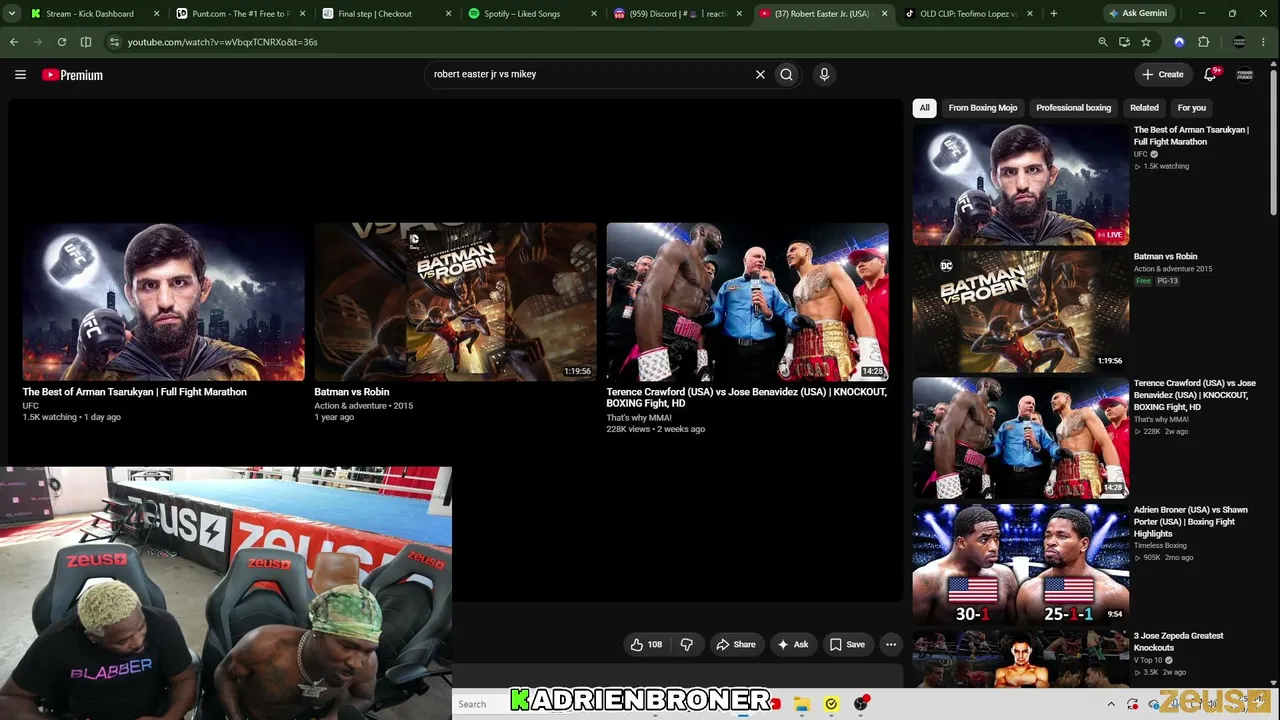Visit the That's why MMA! channel under endscreen
Image resolution: width=1280 pixels, height=720 pixels.
[639, 418]
